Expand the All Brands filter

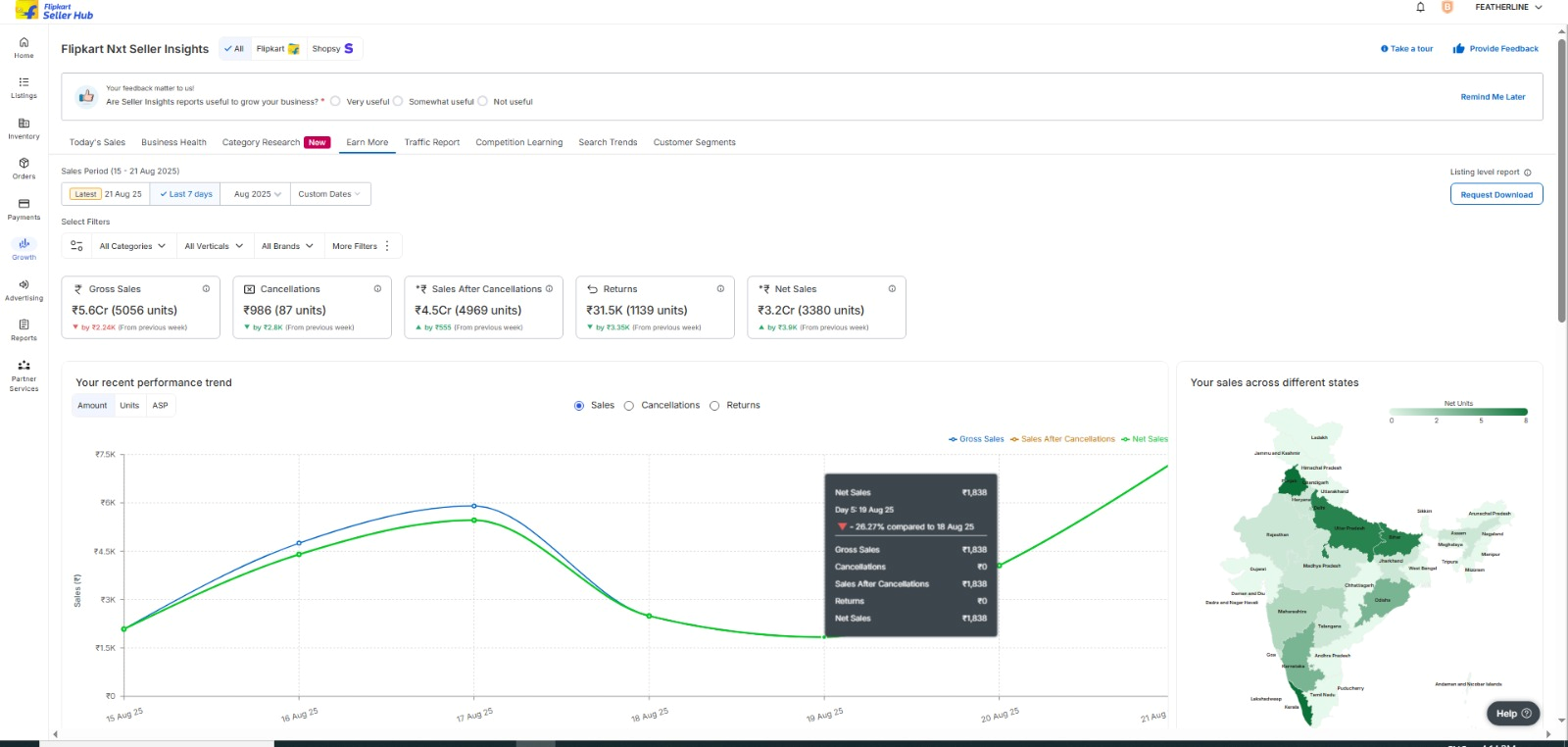[x=287, y=246]
